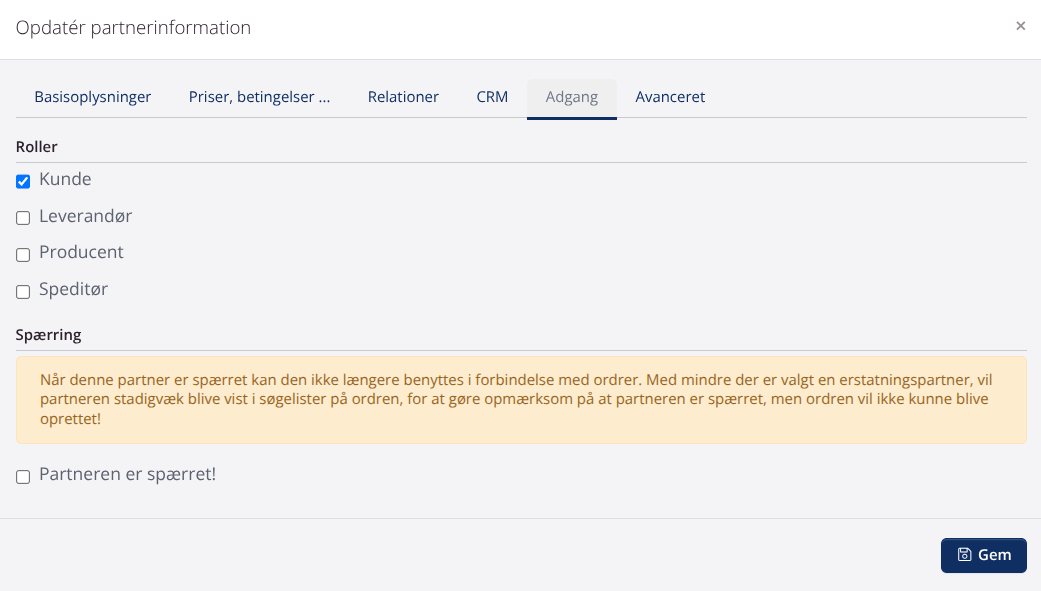Click the floppy disk icon in Gem button

(x=964, y=555)
